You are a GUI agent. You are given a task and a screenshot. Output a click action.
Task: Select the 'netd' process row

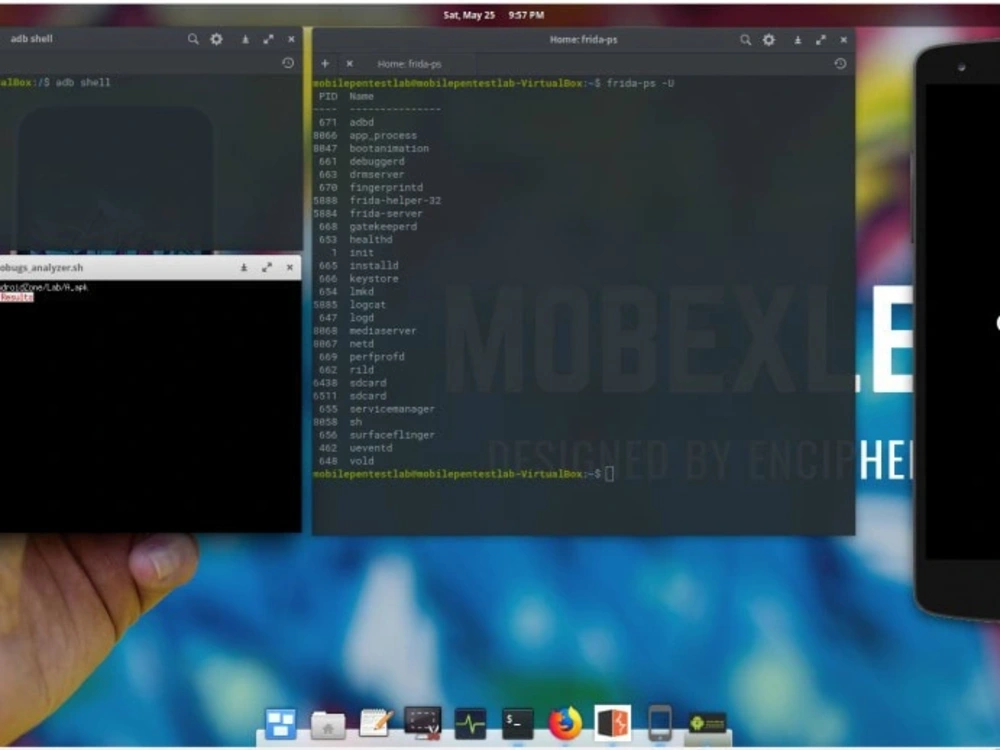[344, 344]
